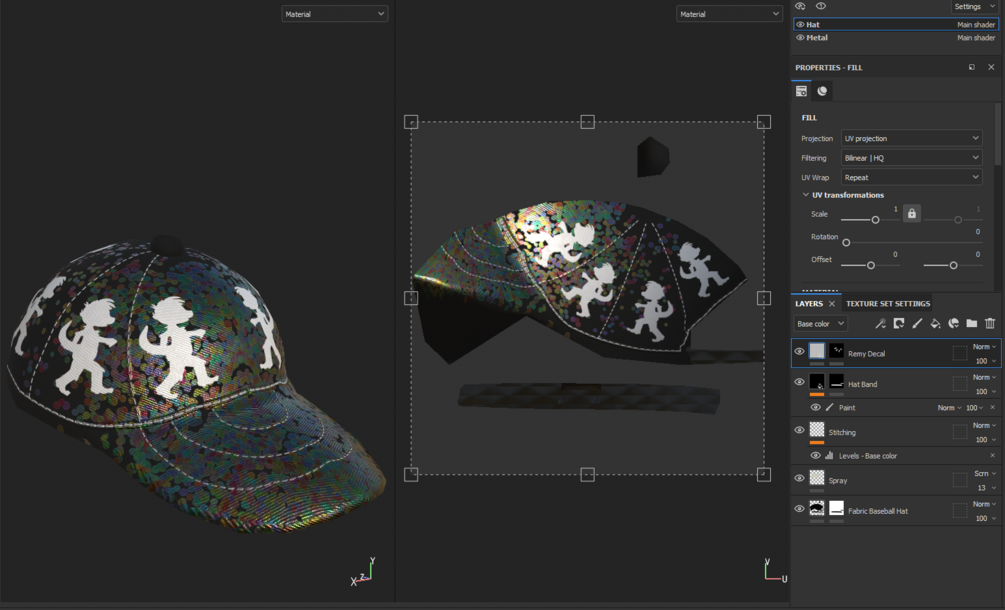Image resolution: width=1005 pixels, height=610 pixels.
Task: Change Remy Decal Norm blend mode
Action: pos(985,347)
